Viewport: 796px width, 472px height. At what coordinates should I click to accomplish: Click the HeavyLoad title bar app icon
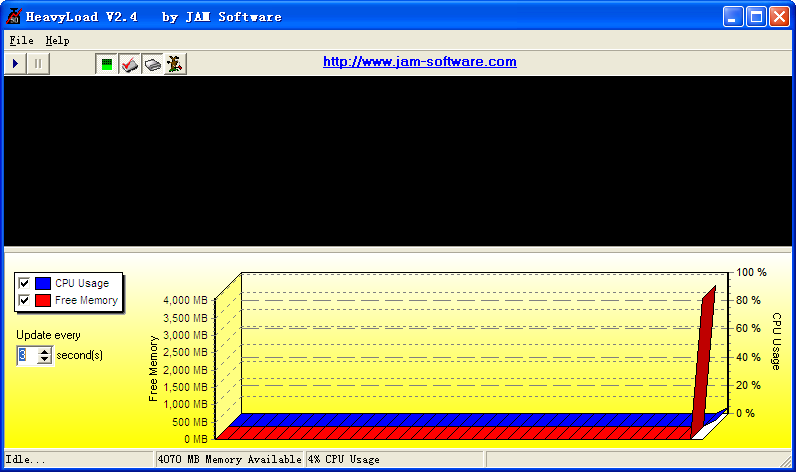[13, 16]
